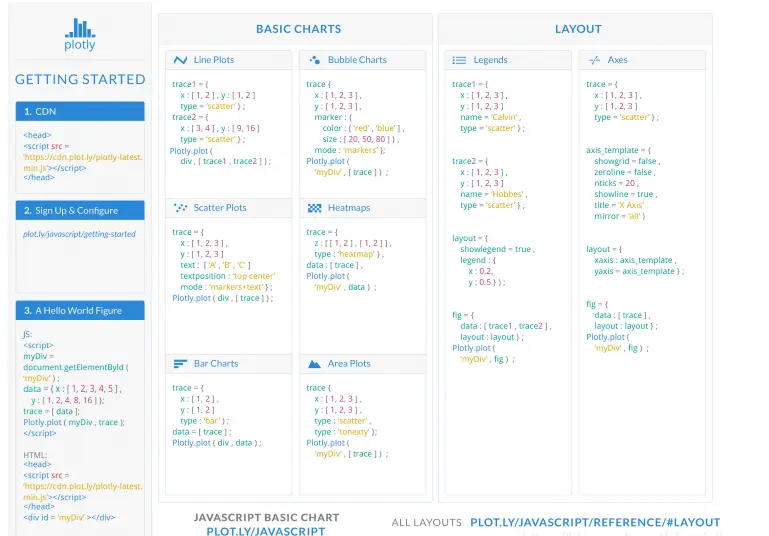Open the PLOT.LY/JAVASCRIPT link
This screenshot has width=769, height=536.
266,531
